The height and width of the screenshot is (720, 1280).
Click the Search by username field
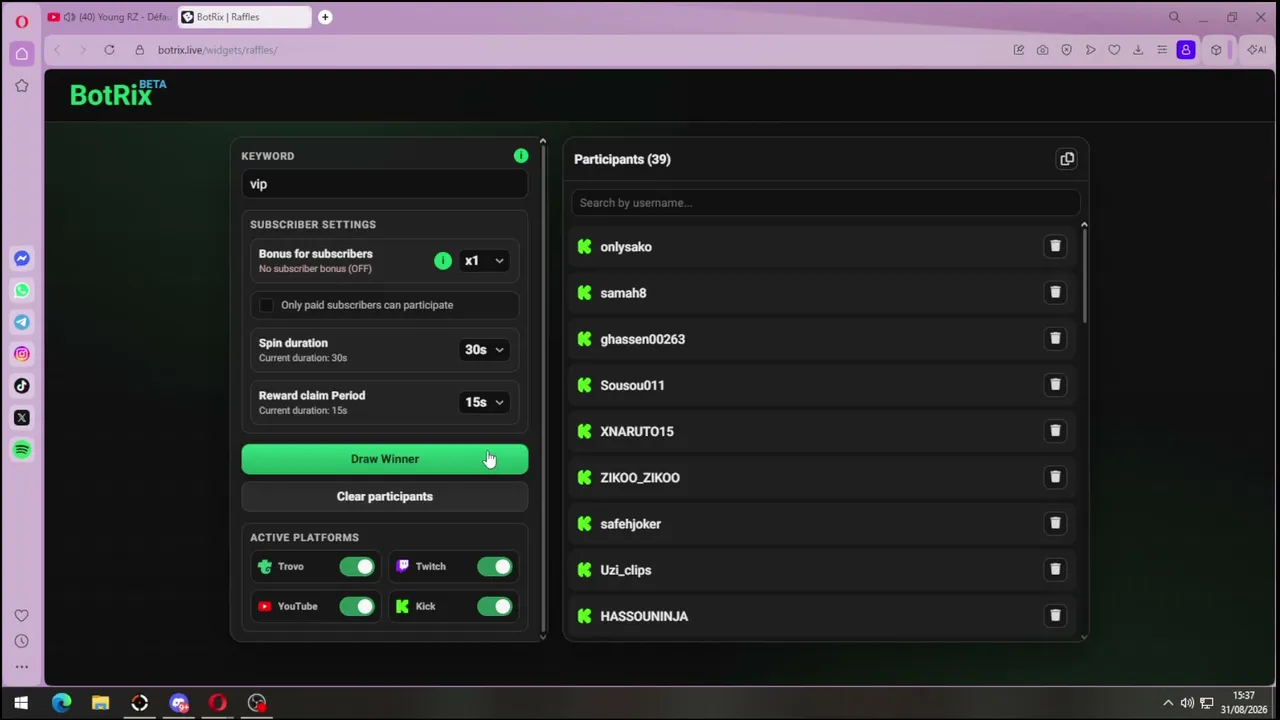click(826, 203)
